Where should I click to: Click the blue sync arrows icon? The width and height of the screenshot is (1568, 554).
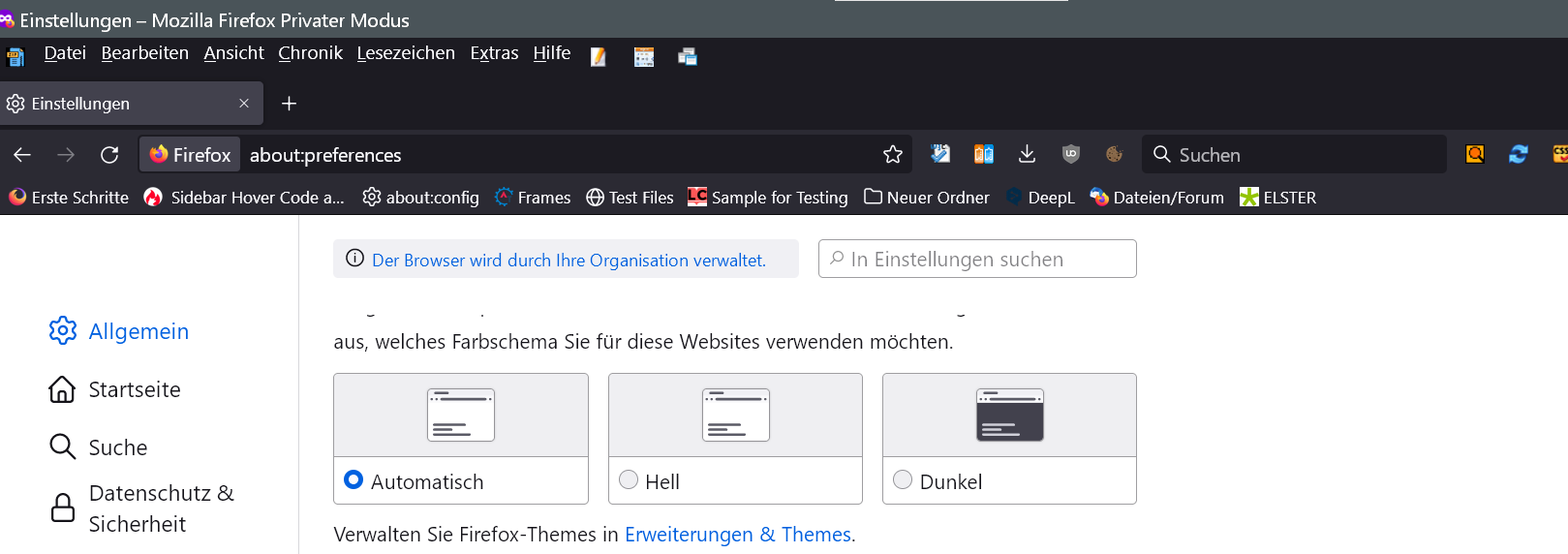coord(1518,154)
